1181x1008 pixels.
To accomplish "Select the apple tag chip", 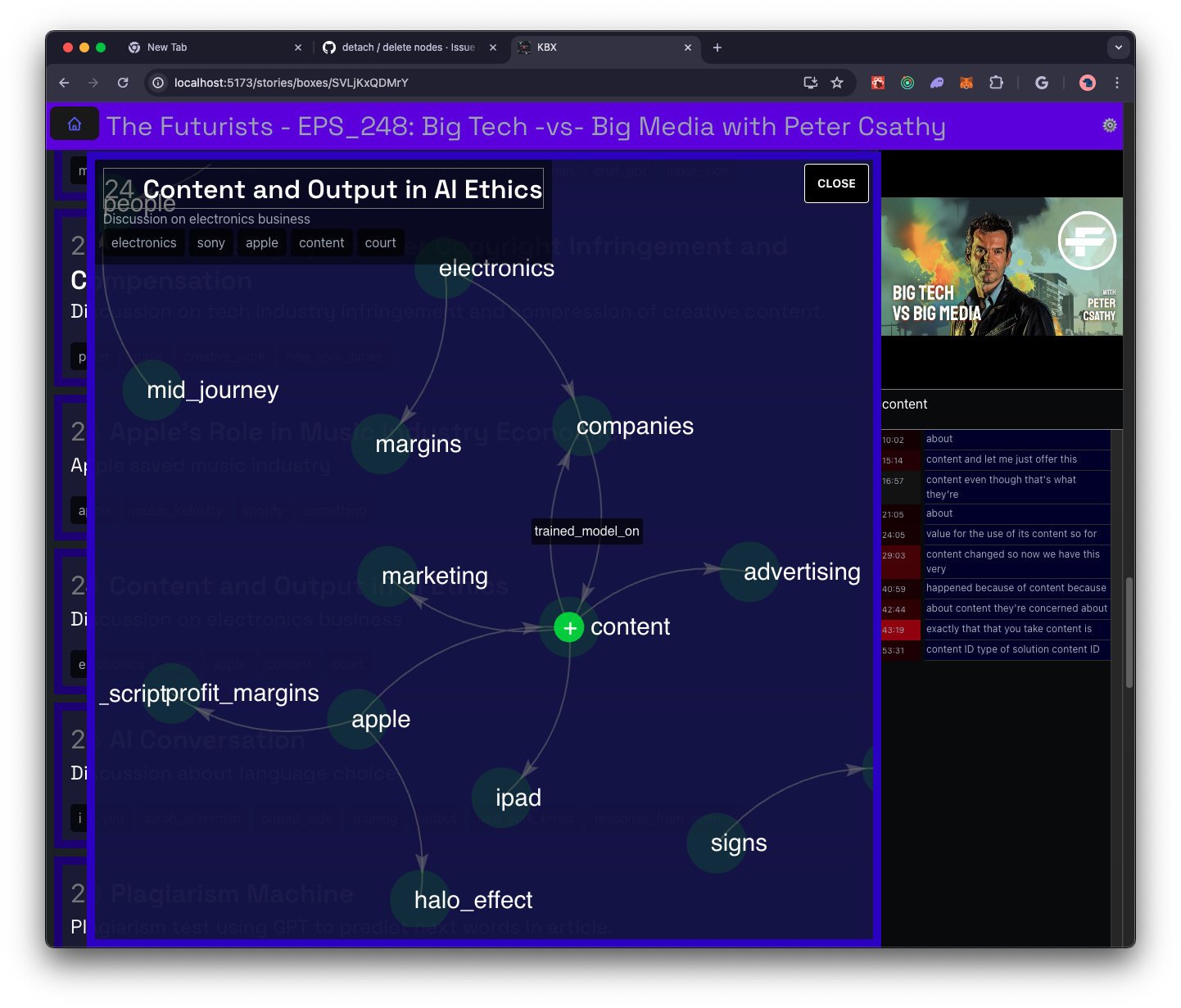I will pos(262,243).
